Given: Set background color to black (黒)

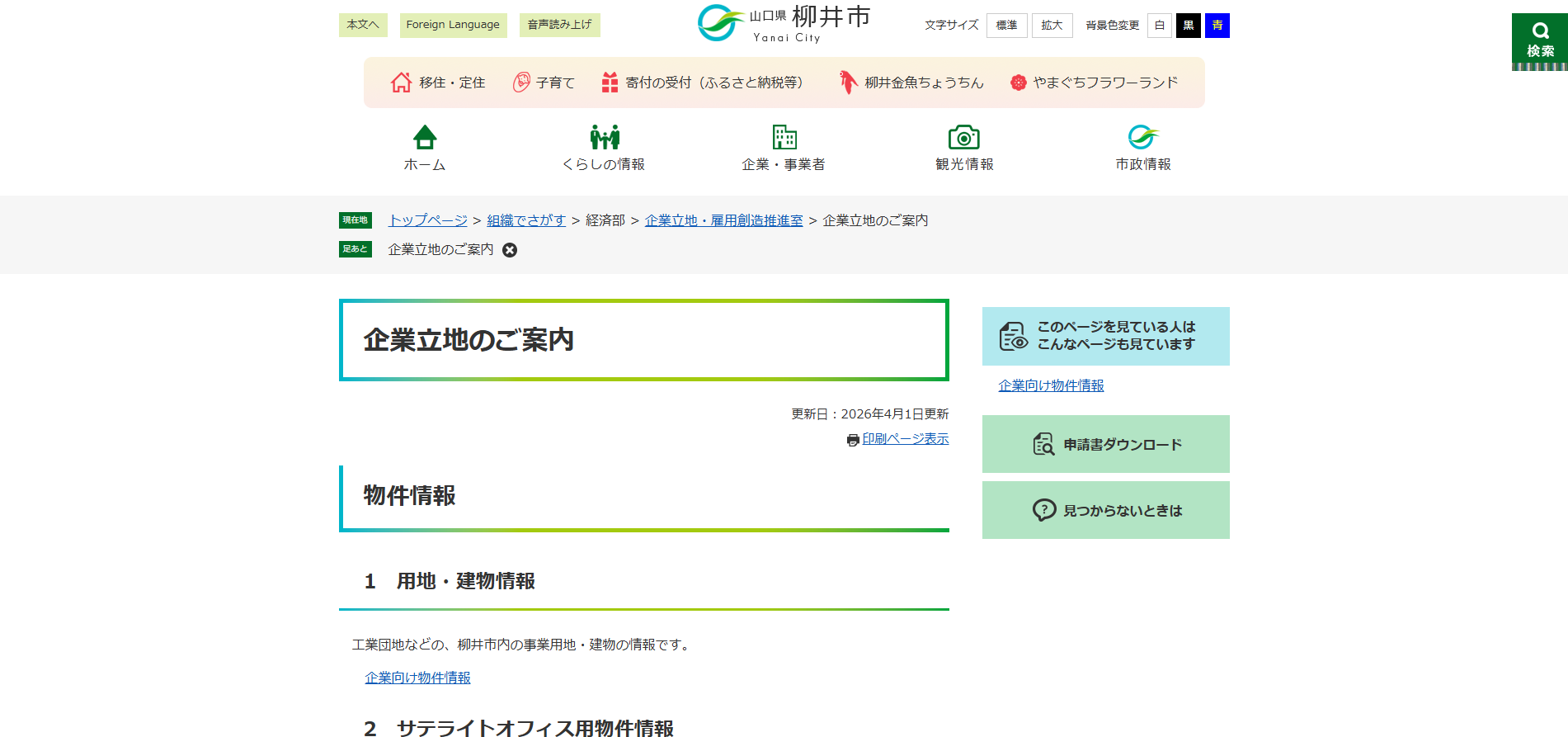Looking at the screenshot, I should click(x=1189, y=26).
